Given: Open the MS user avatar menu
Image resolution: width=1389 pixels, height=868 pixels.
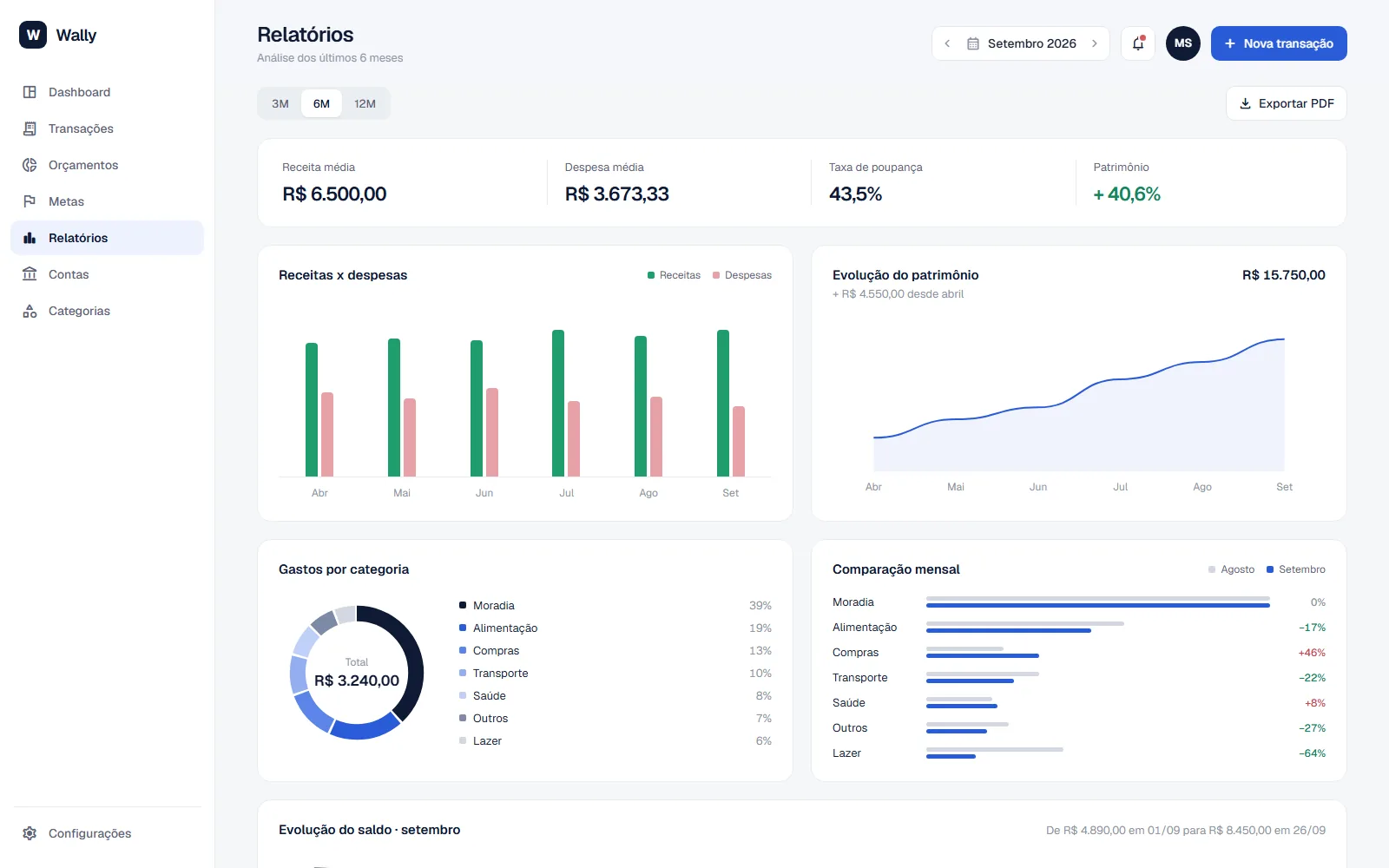Looking at the screenshot, I should (x=1183, y=43).
